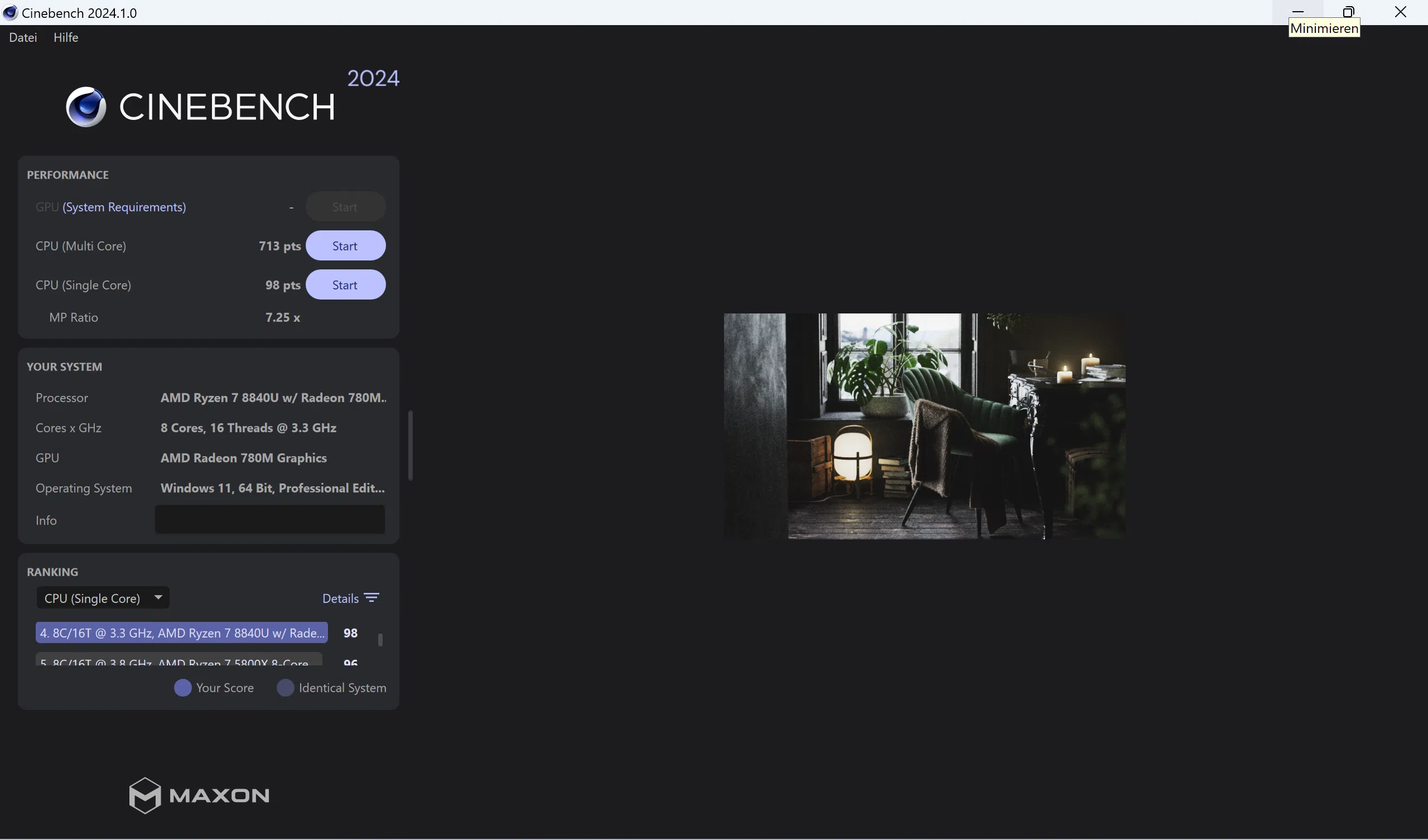Image resolution: width=1428 pixels, height=840 pixels.
Task: Click the Cinebench icon in title bar
Action: point(10,12)
